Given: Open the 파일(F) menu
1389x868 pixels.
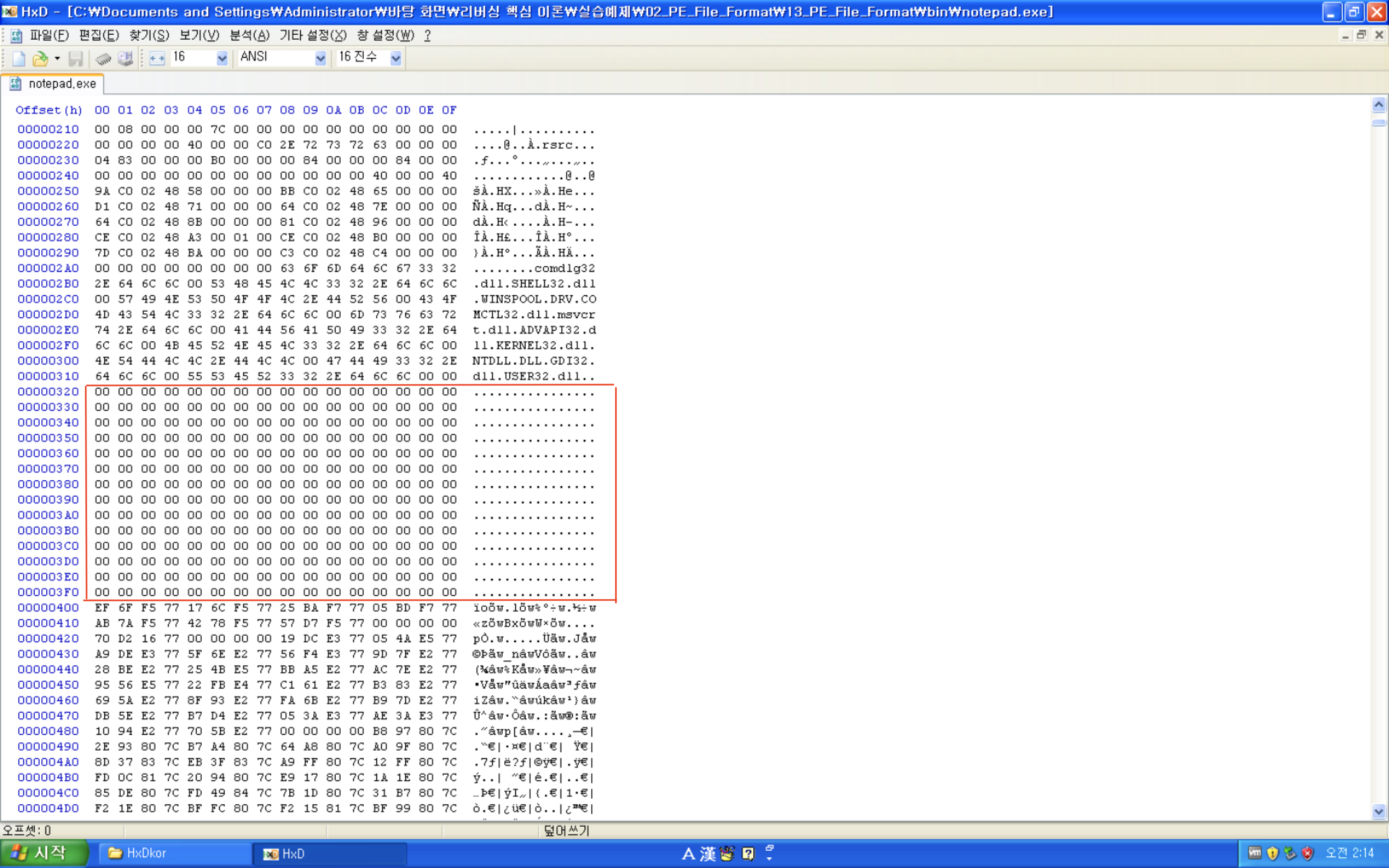Looking at the screenshot, I should (x=49, y=36).
